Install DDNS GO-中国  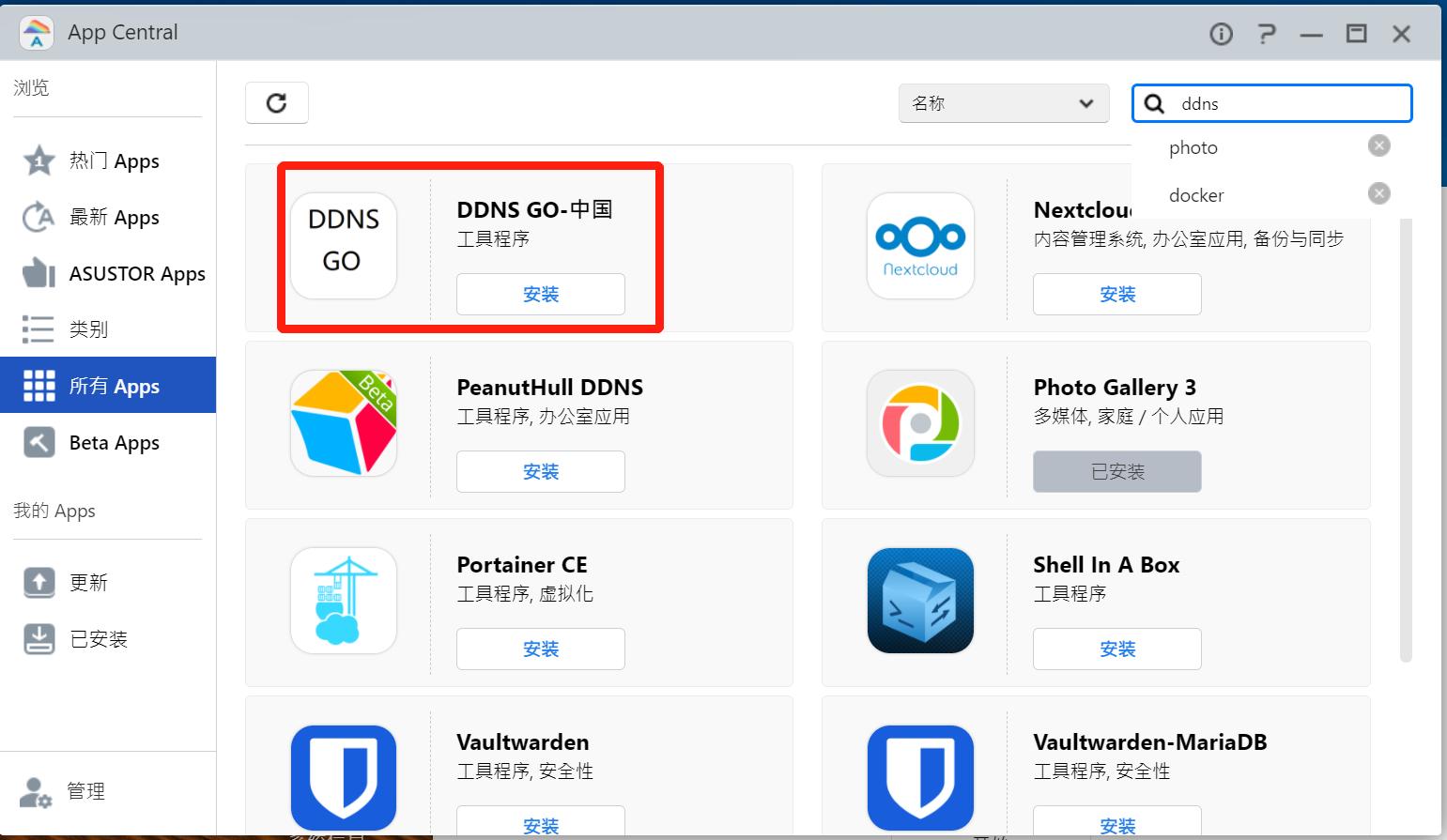point(541,295)
